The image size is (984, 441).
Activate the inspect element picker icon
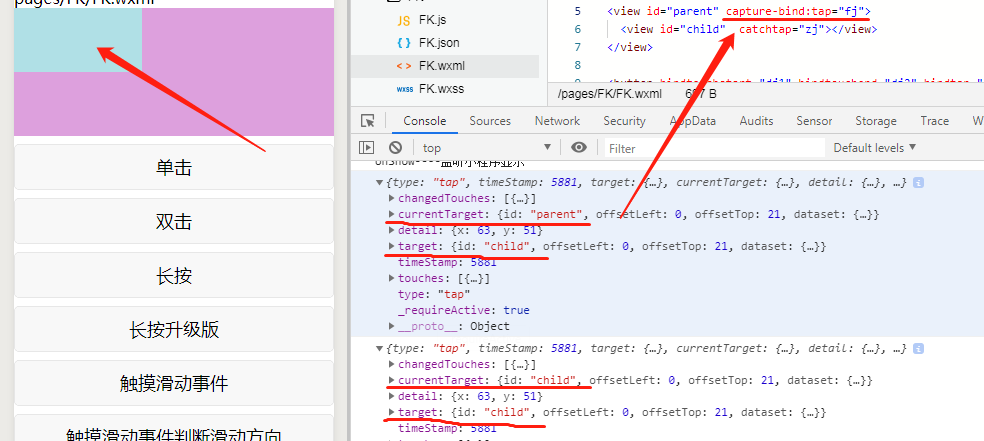[x=368, y=120]
